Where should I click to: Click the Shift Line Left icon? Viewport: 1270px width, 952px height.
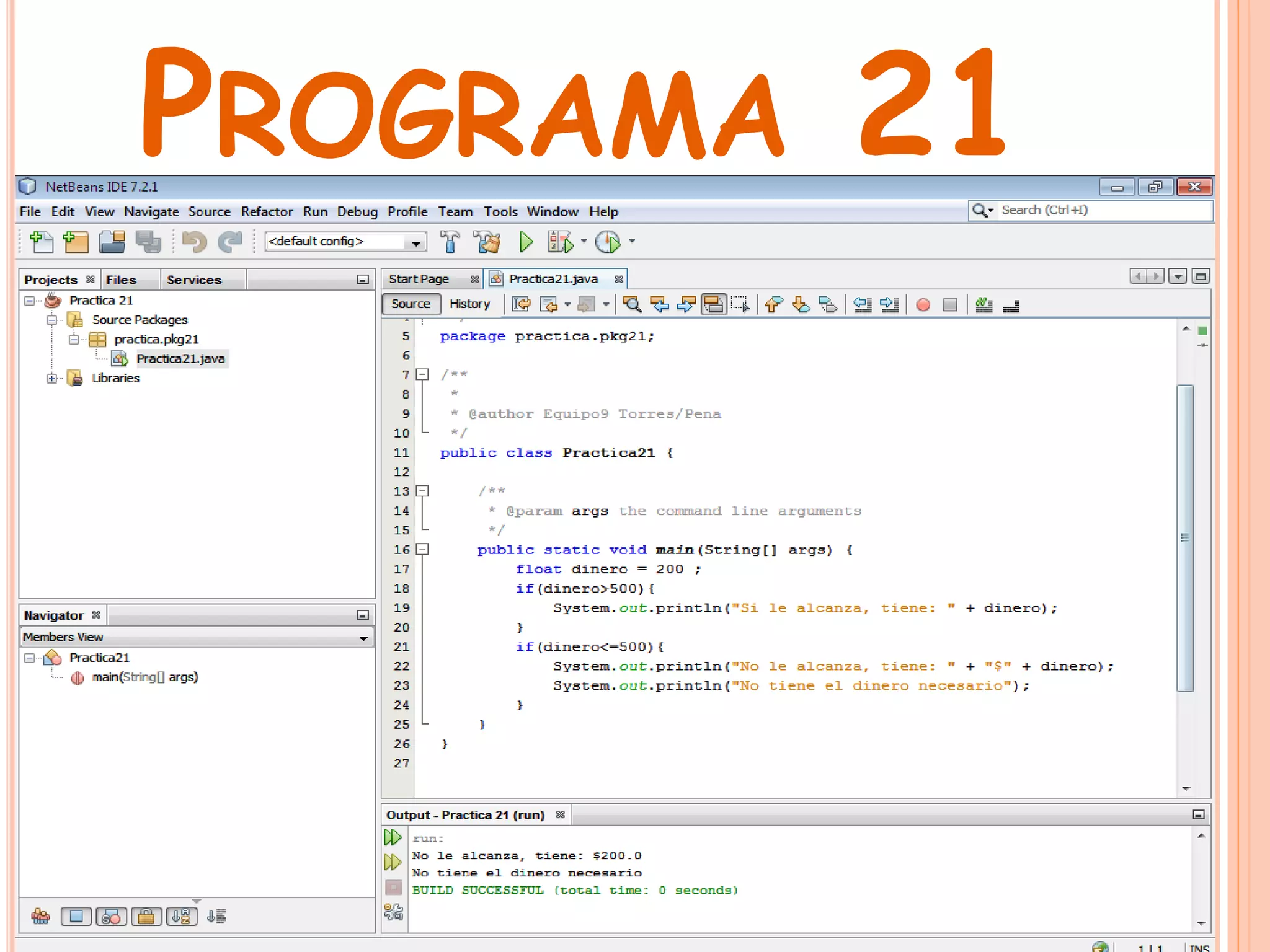[x=863, y=304]
